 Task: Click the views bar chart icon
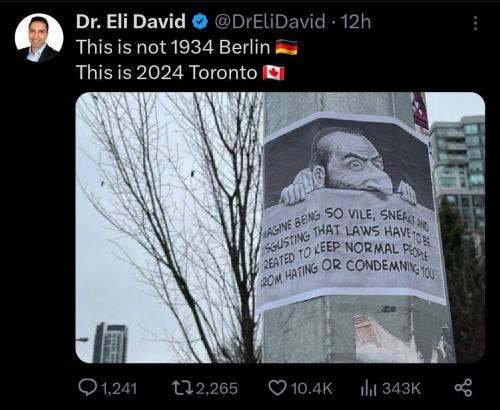tap(368, 389)
